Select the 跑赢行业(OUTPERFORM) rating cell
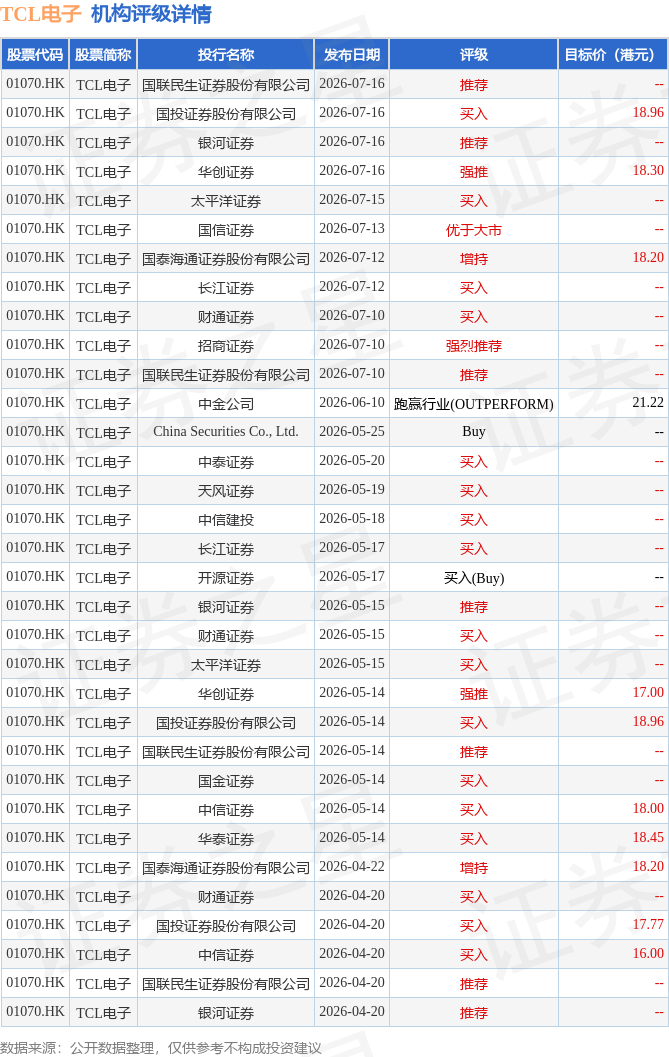The image size is (669, 1057). 474,404
